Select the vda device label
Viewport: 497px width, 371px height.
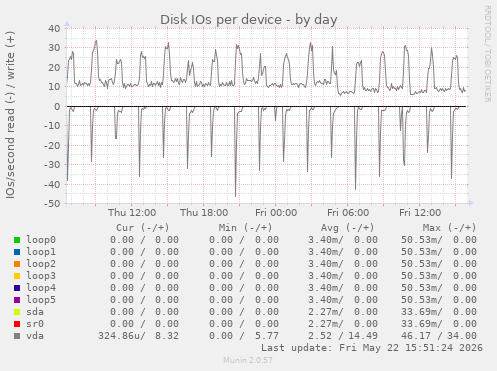pyautogui.click(x=35, y=336)
